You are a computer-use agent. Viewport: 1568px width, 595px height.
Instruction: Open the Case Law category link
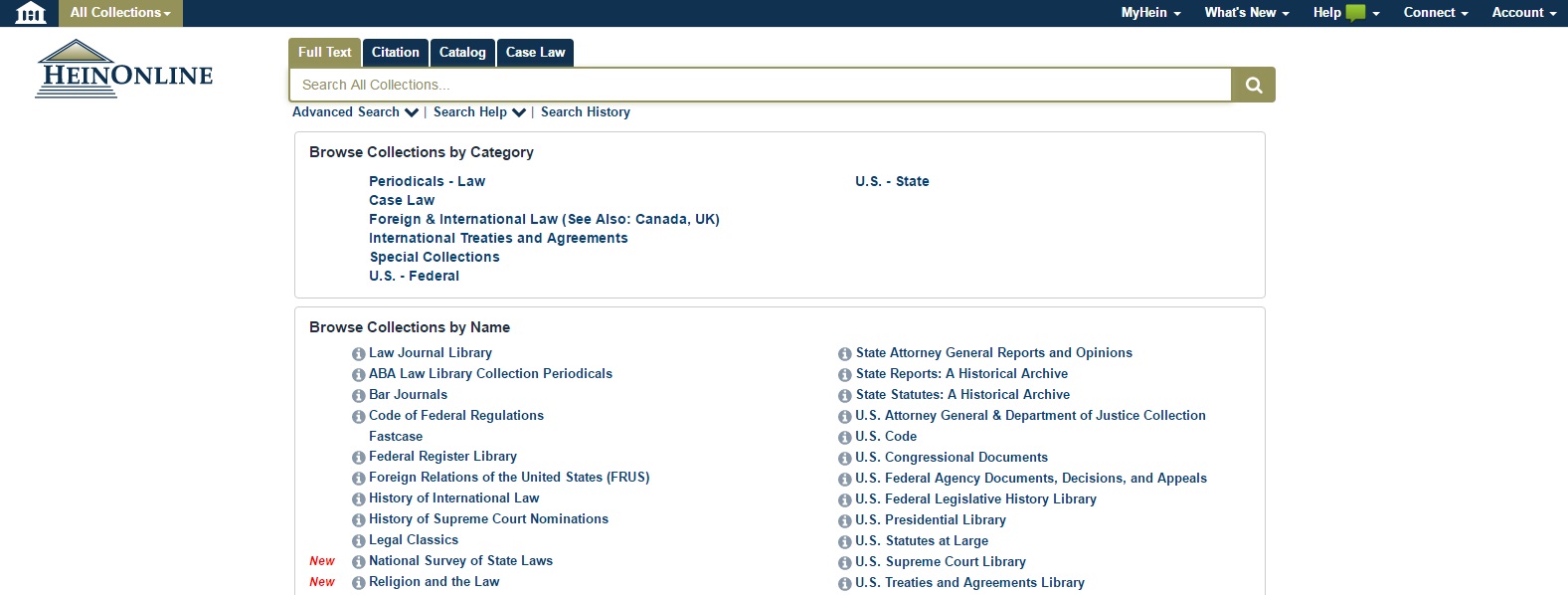[x=402, y=200]
